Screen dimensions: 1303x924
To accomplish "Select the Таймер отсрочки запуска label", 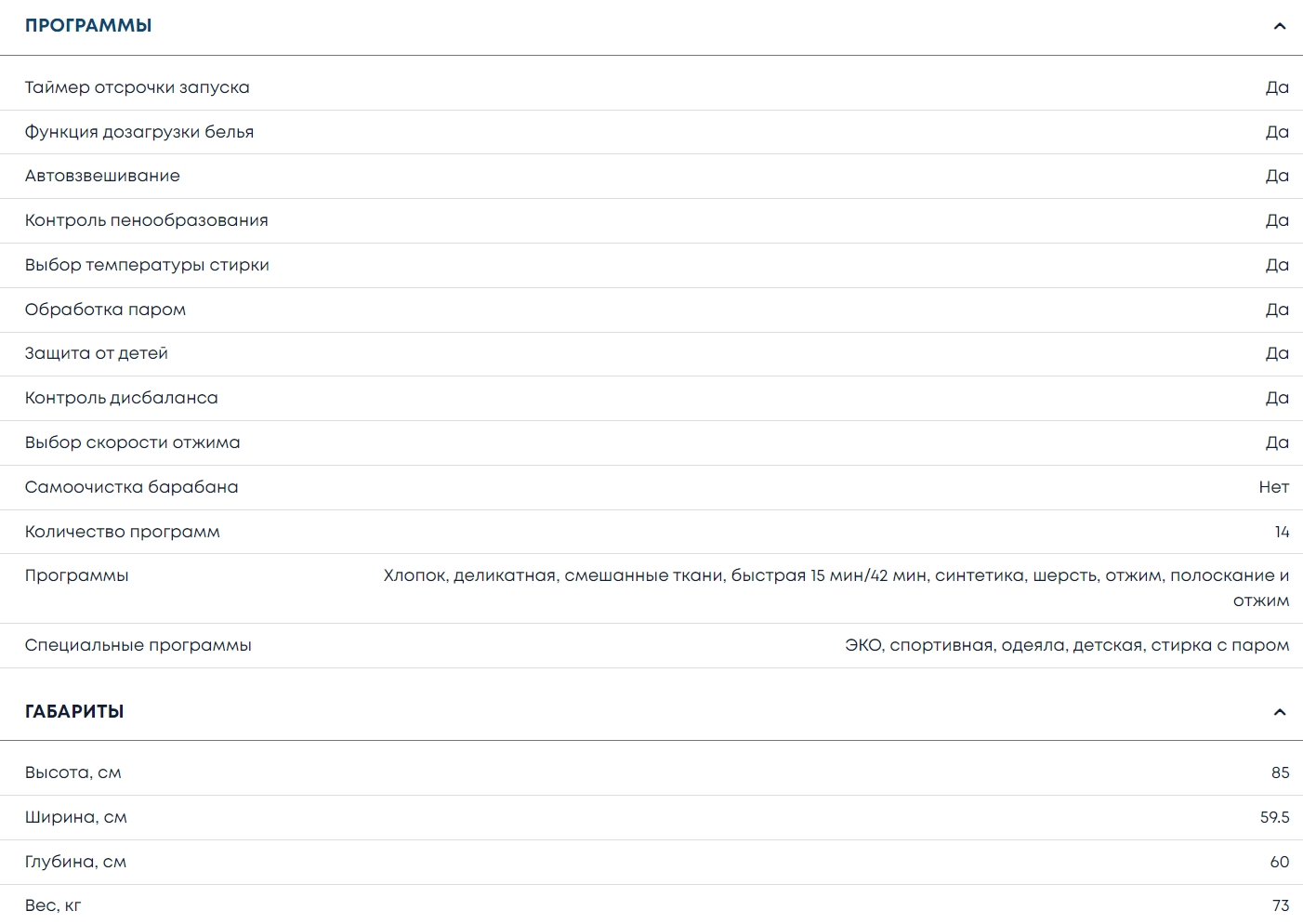I will click(137, 87).
